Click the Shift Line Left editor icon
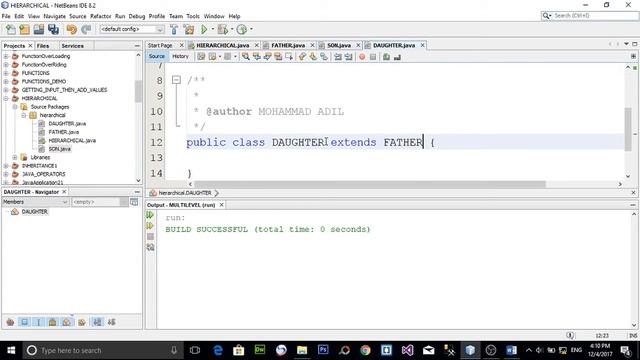Image resolution: width=640 pixels, height=360 pixels. 338,57
